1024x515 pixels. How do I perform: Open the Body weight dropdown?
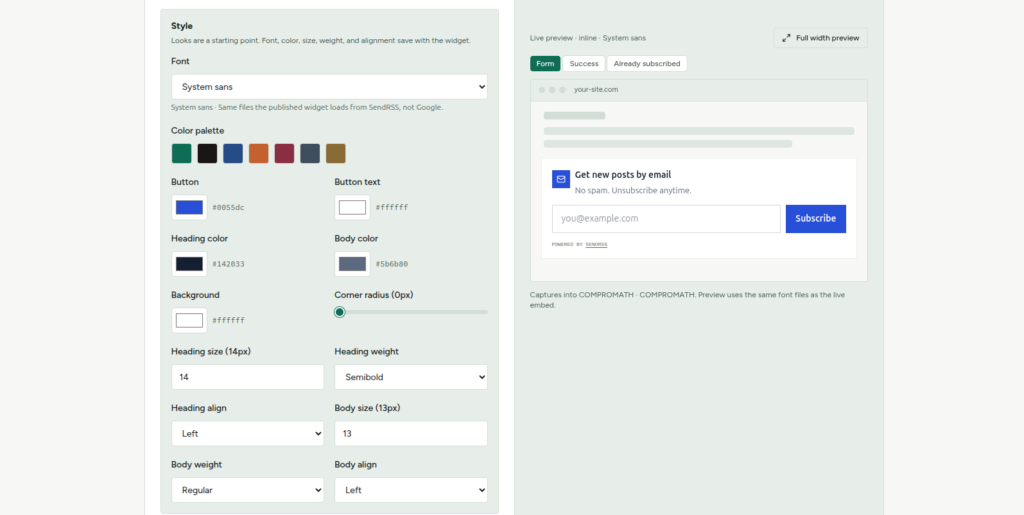point(248,490)
